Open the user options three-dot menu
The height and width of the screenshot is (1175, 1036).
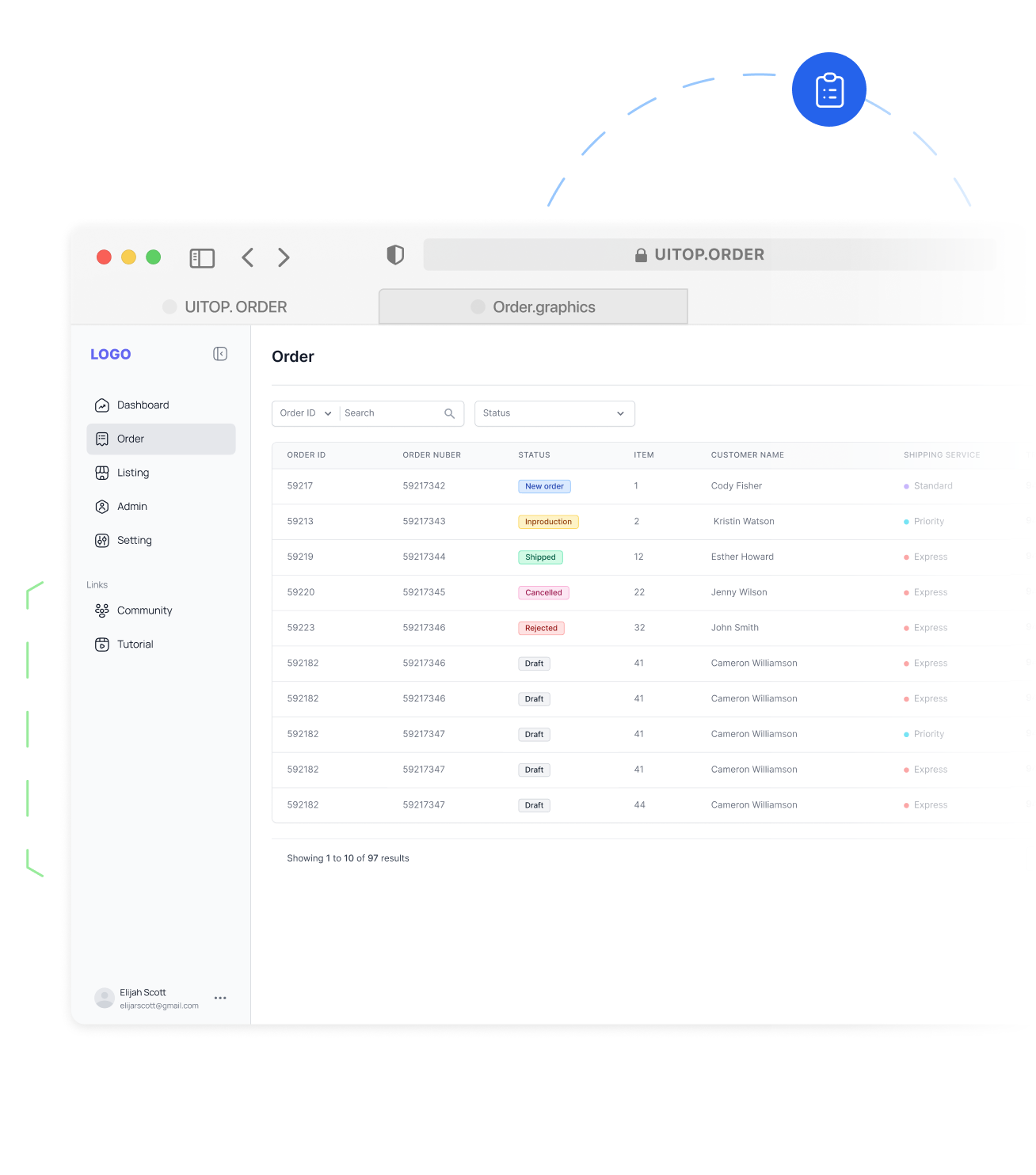[x=220, y=998]
